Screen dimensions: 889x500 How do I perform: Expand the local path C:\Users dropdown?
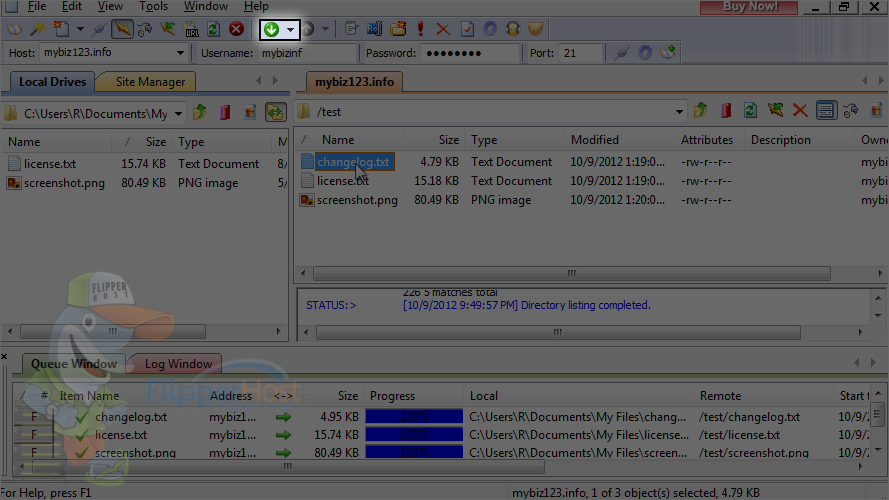click(x=179, y=113)
